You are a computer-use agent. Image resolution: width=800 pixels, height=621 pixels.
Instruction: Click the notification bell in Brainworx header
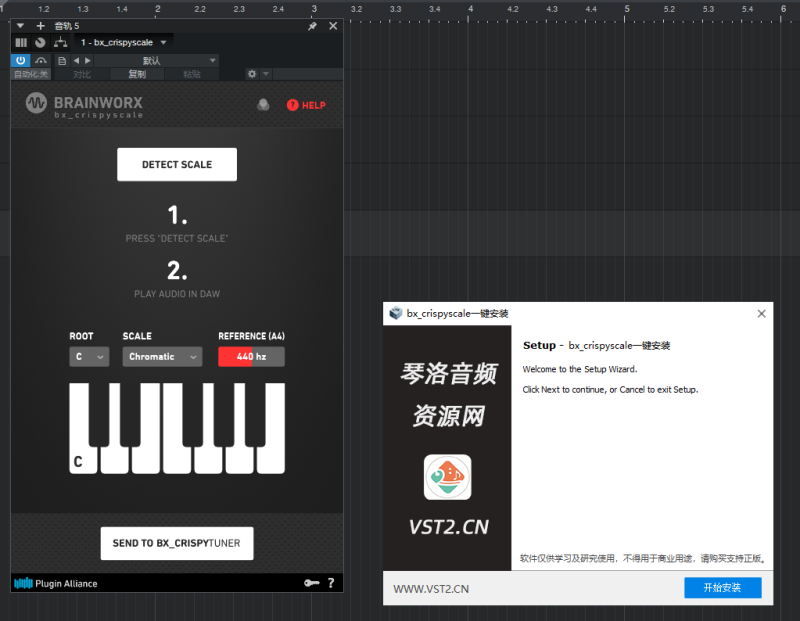pos(262,104)
